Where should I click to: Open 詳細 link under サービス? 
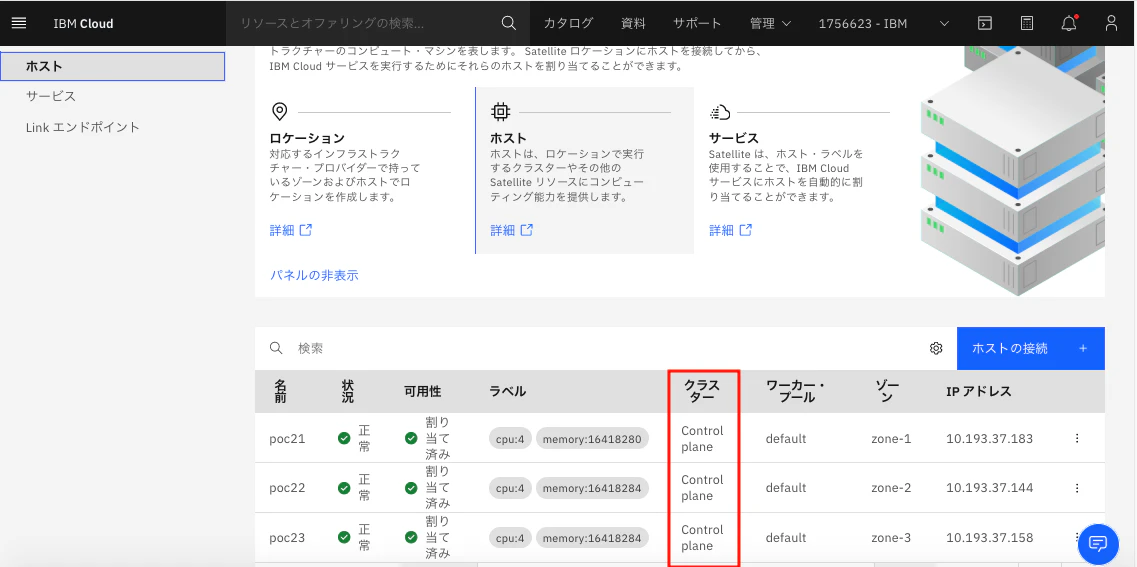point(731,231)
